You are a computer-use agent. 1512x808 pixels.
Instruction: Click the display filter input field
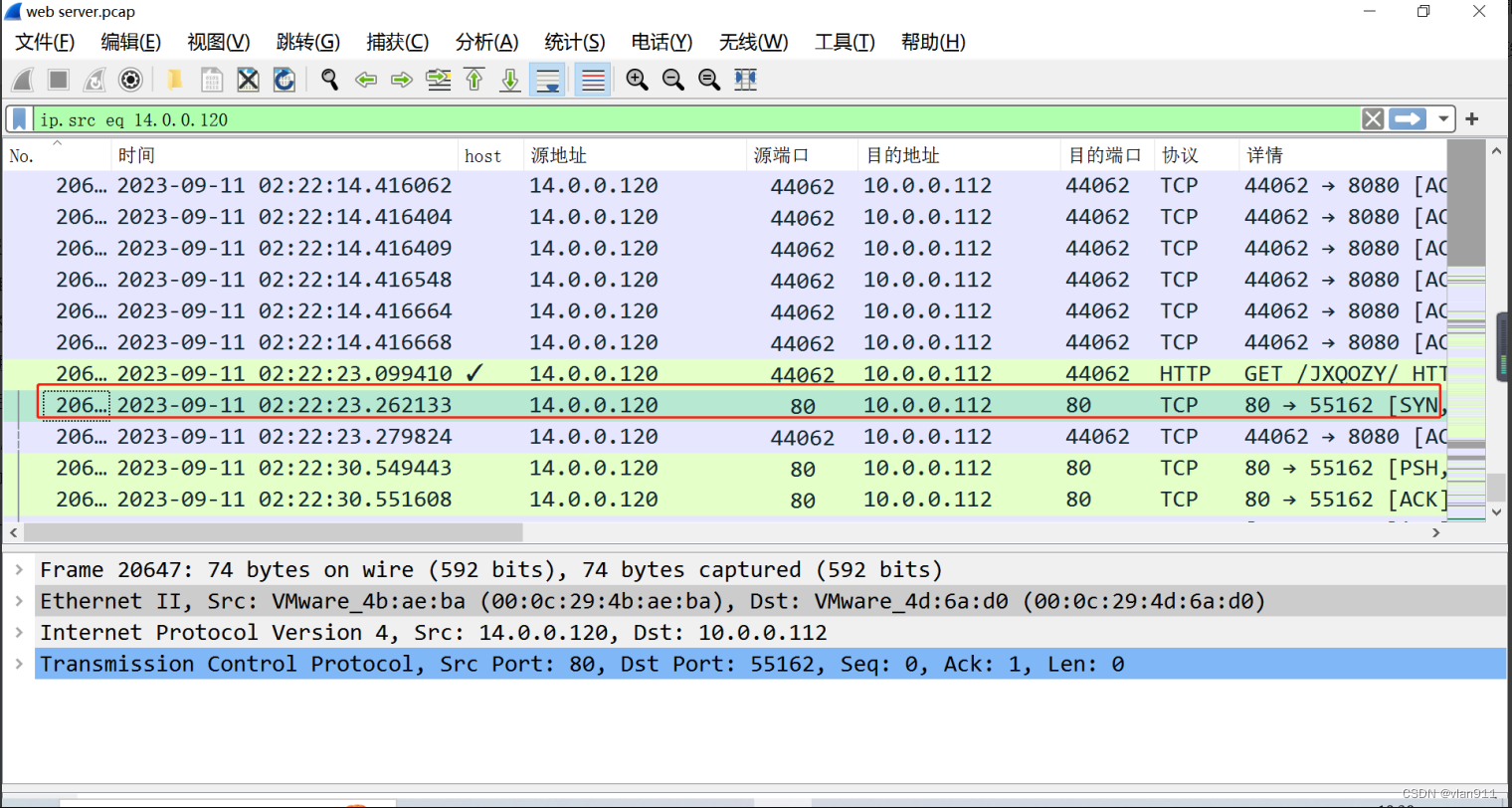pos(696,119)
